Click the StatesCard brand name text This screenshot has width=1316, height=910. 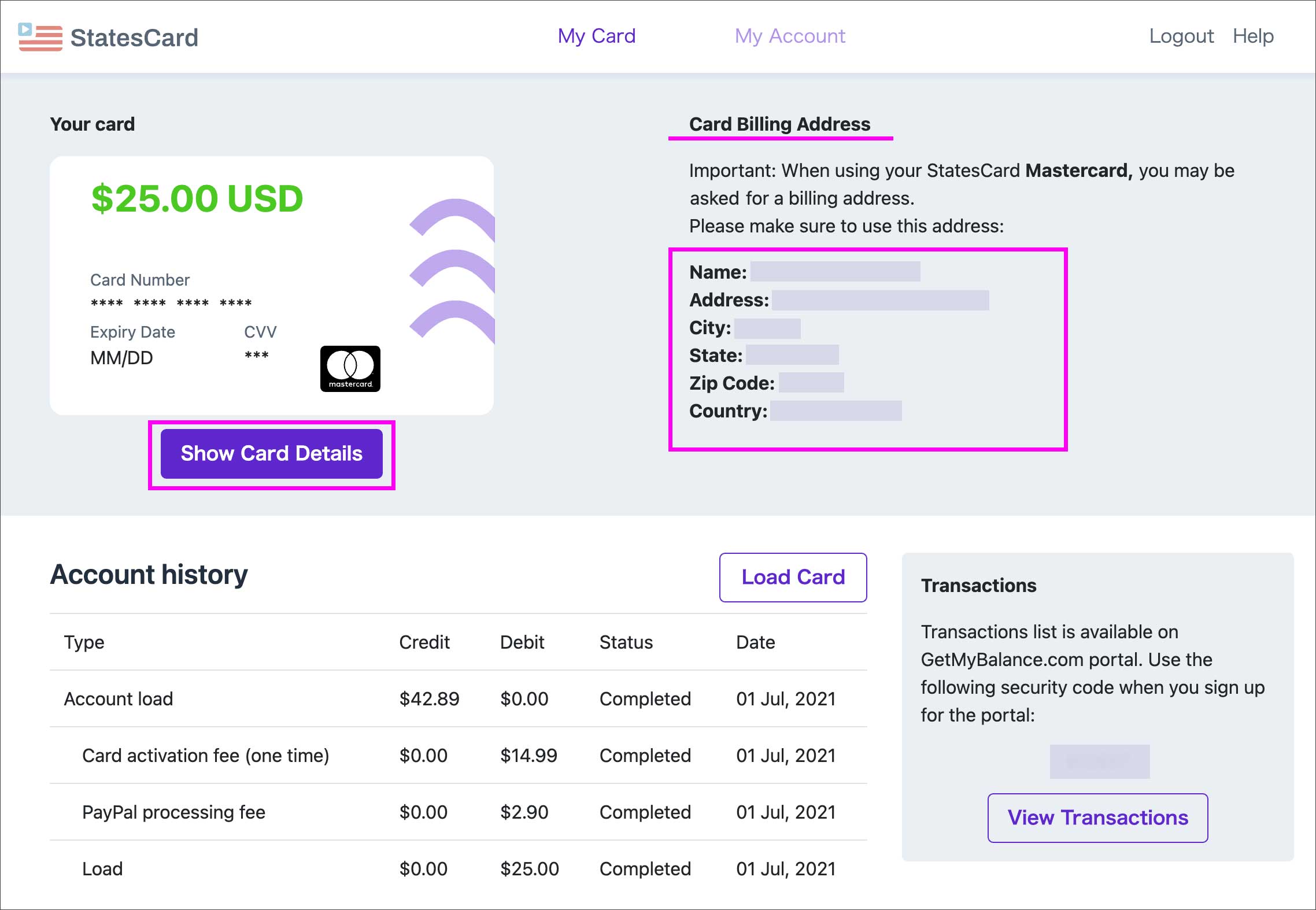pyautogui.click(x=134, y=38)
